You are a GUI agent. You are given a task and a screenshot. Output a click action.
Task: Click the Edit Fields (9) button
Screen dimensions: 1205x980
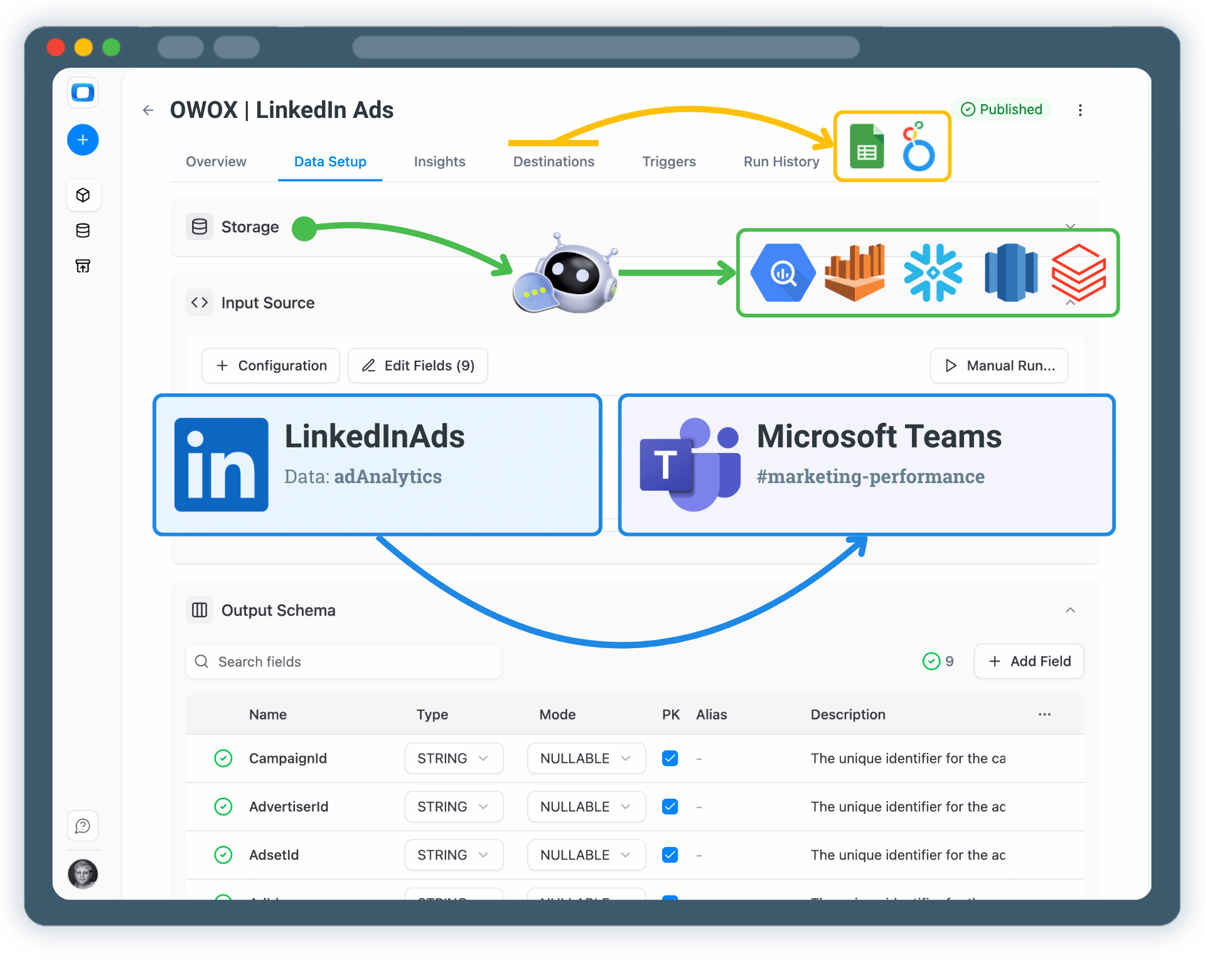417,365
